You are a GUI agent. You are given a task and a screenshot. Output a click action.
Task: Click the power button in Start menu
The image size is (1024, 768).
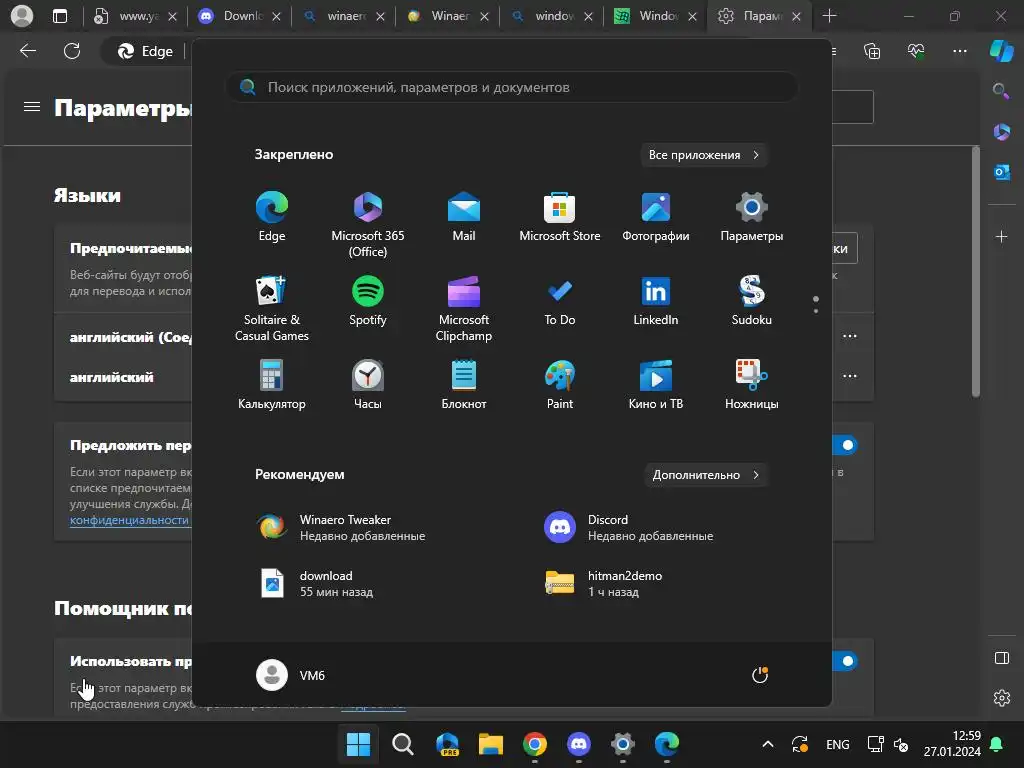[x=760, y=675]
